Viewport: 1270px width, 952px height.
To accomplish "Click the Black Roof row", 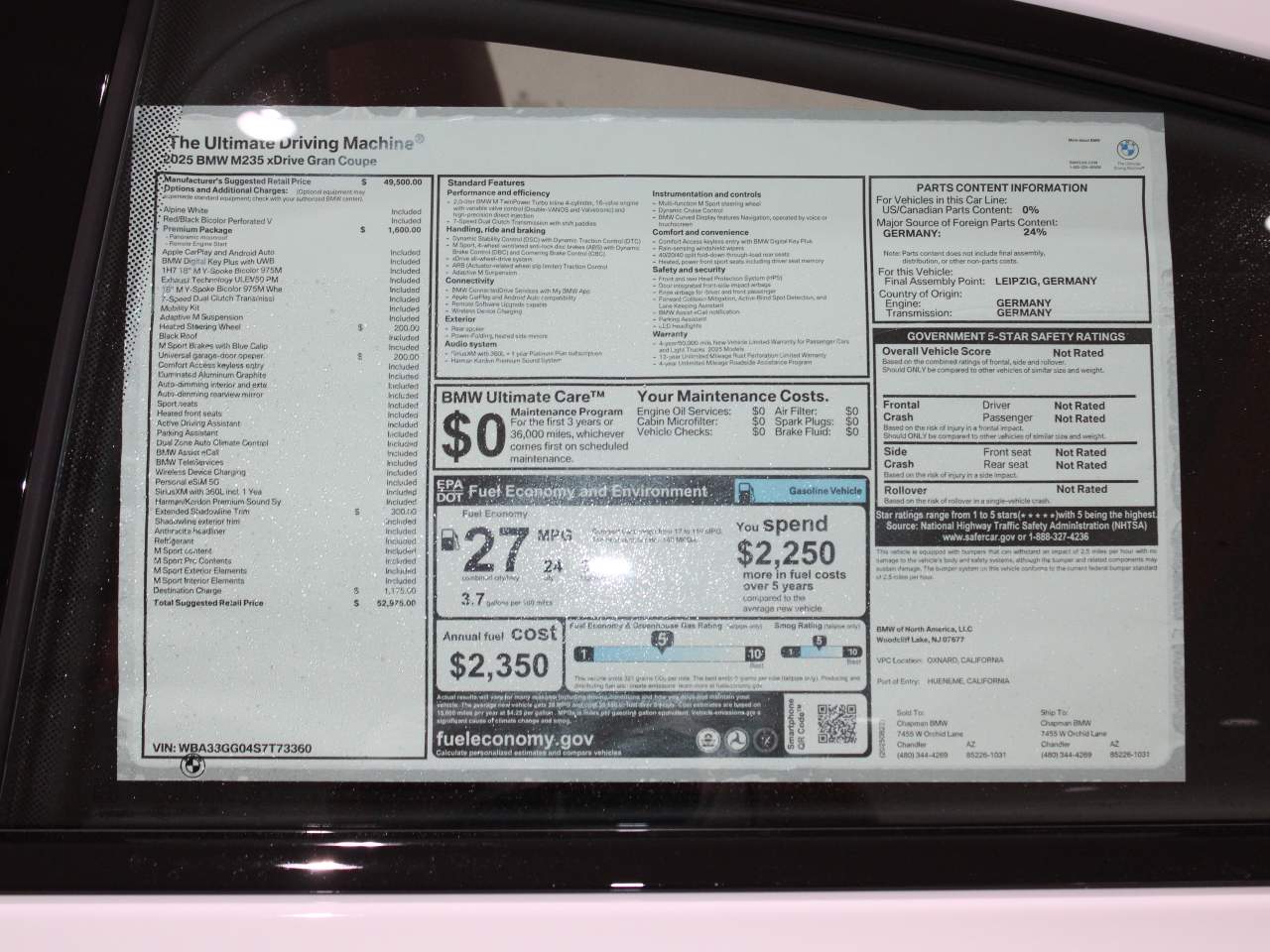I will click(x=292, y=336).
